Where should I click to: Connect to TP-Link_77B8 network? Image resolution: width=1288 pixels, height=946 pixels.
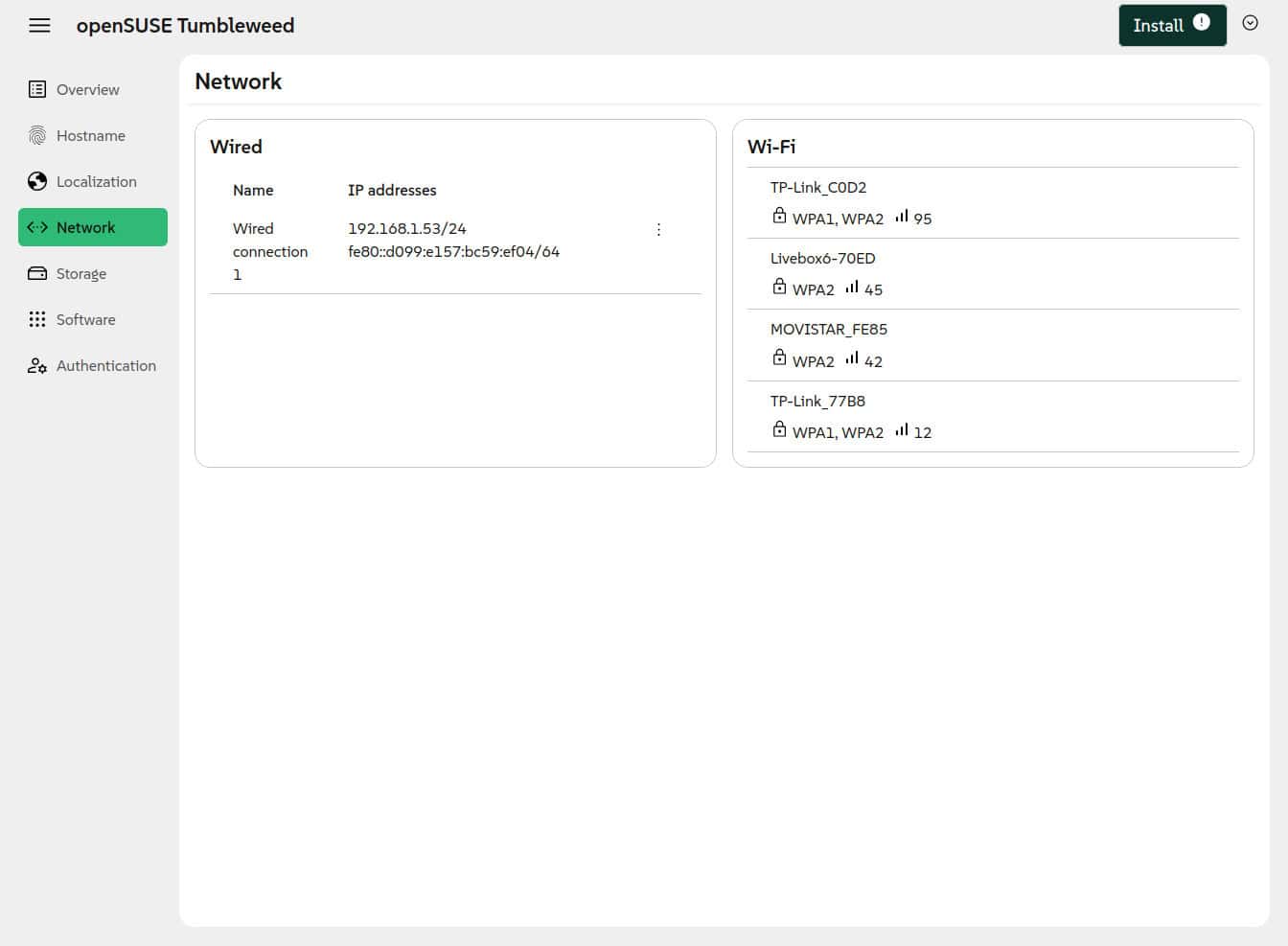point(817,402)
